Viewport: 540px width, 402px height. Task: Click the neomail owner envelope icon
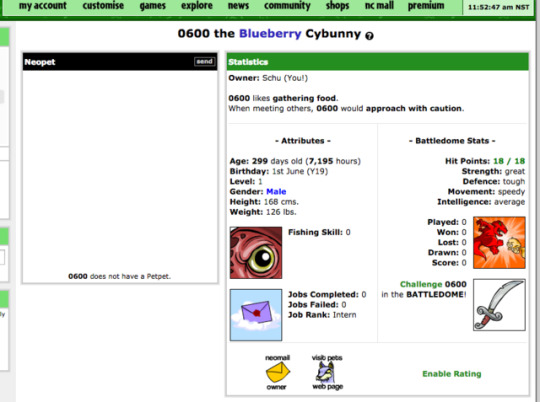278,372
